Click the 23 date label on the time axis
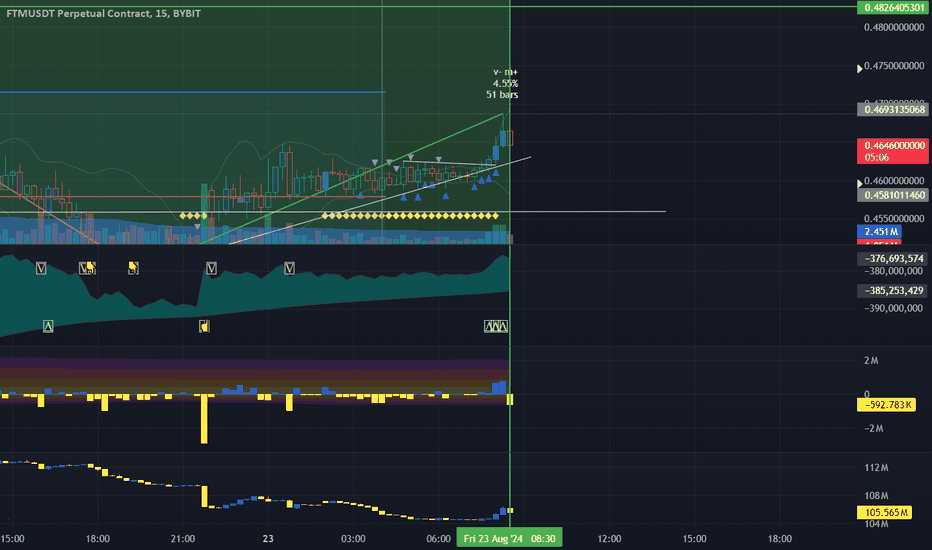Viewport: 932px width, 550px height. point(268,539)
